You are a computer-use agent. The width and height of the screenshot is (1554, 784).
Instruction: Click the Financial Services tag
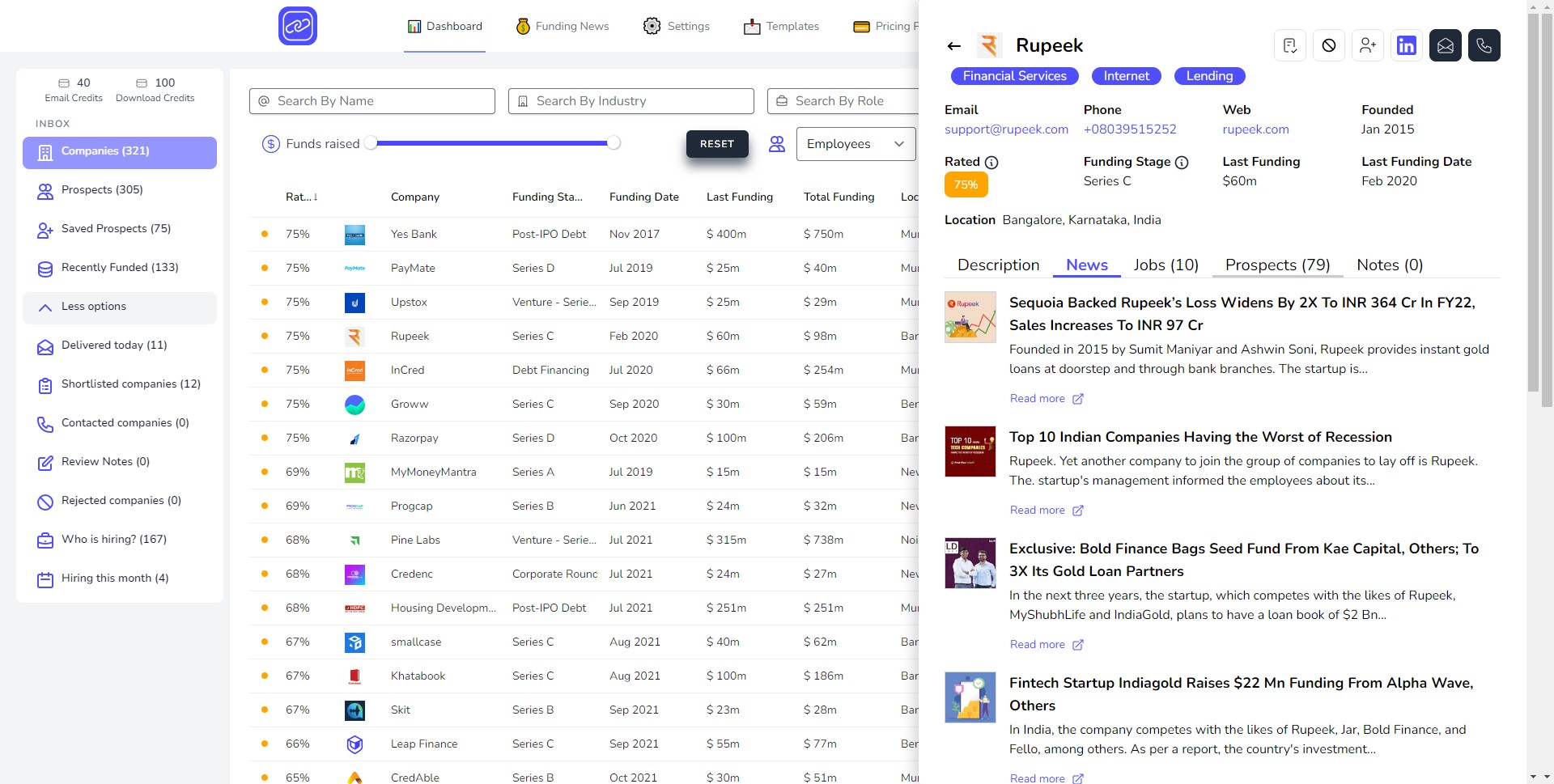1014,76
